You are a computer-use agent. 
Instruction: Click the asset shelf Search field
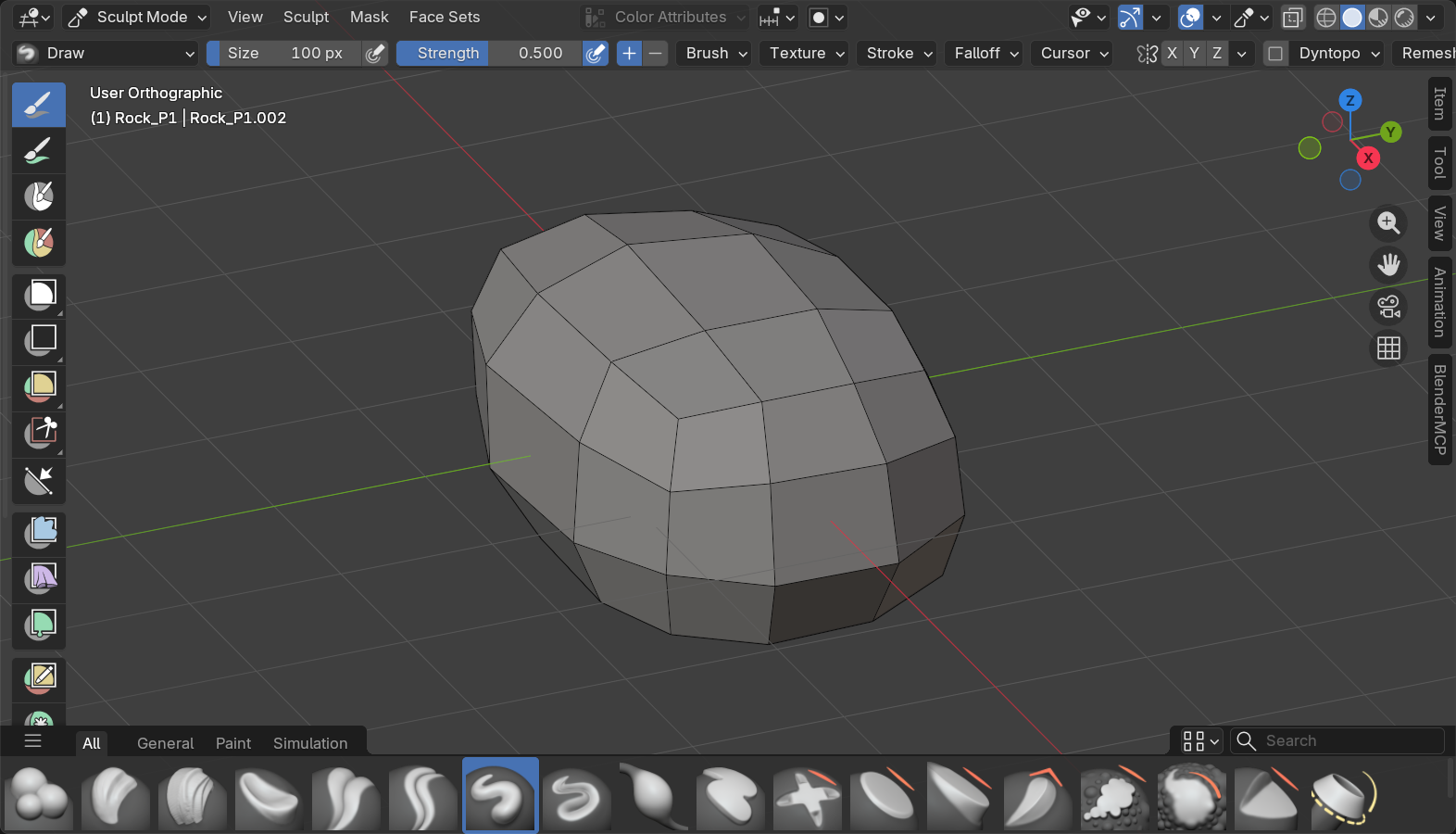(1337, 741)
